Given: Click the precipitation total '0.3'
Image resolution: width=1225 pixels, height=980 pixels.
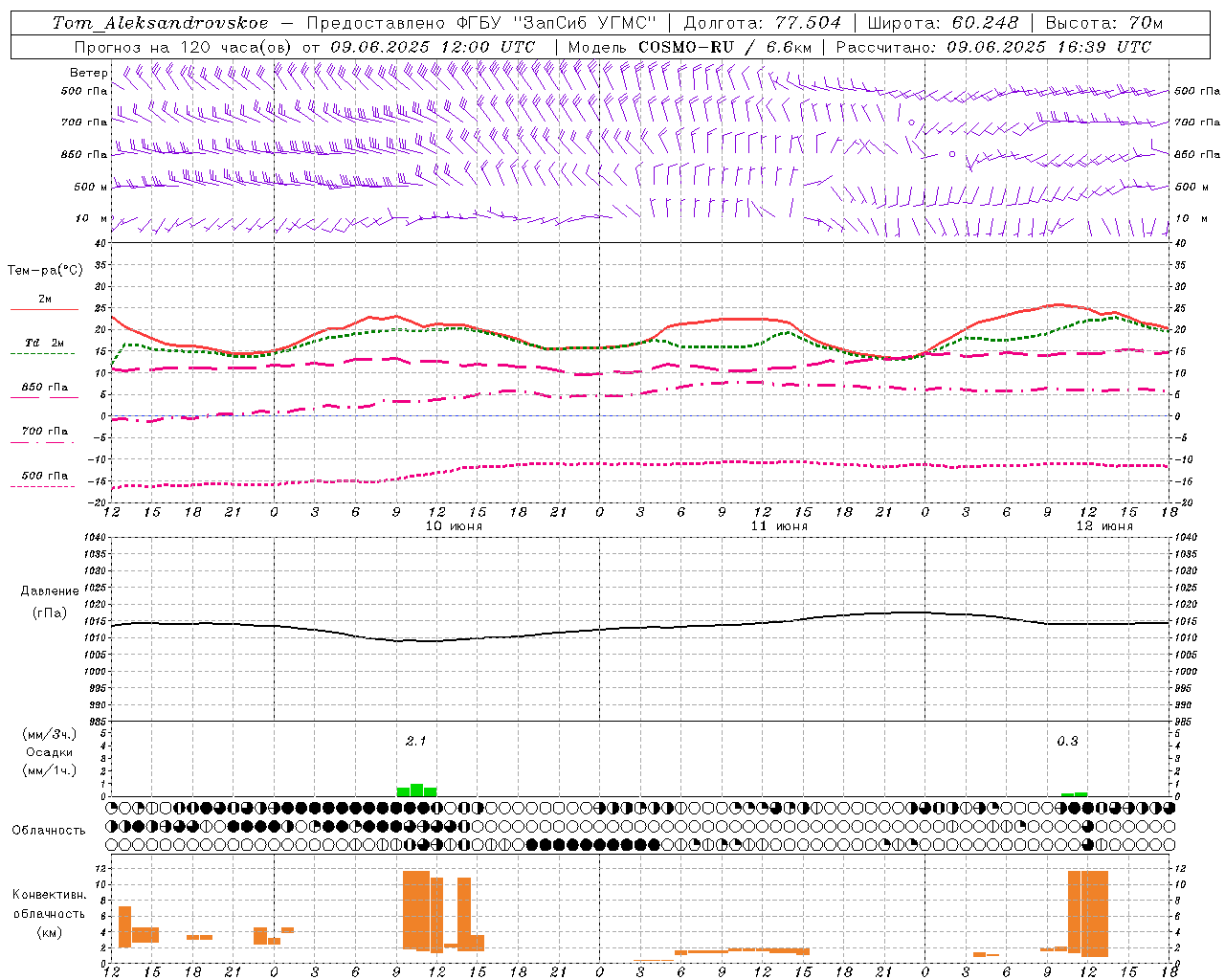Looking at the screenshot, I should click(1067, 741).
